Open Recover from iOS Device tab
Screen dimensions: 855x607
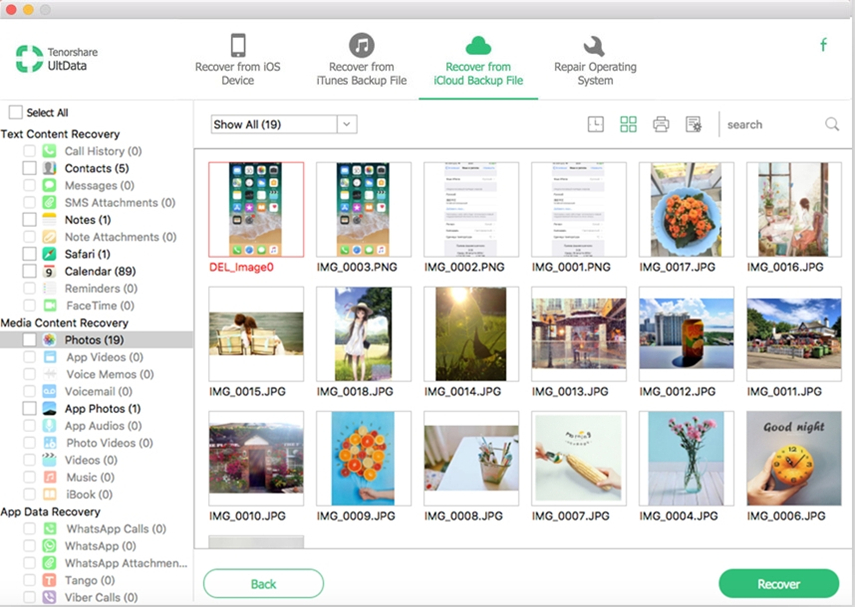pyautogui.click(x=238, y=59)
